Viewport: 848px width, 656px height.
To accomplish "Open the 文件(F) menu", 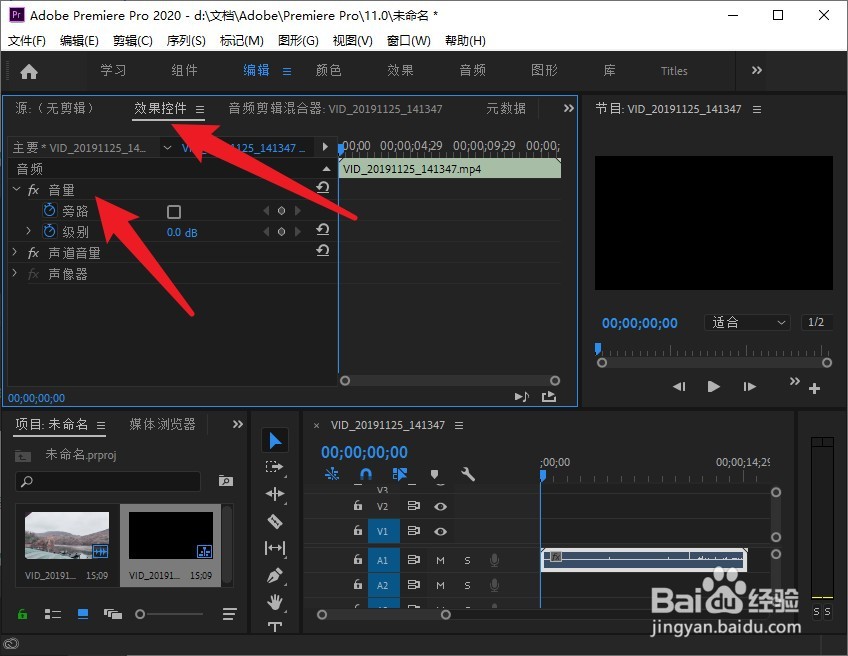I will point(27,41).
